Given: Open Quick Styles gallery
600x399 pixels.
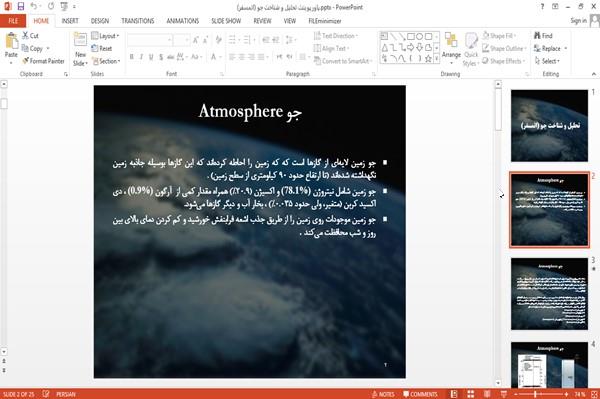Looking at the screenshot, I should [x=471, y=49].
